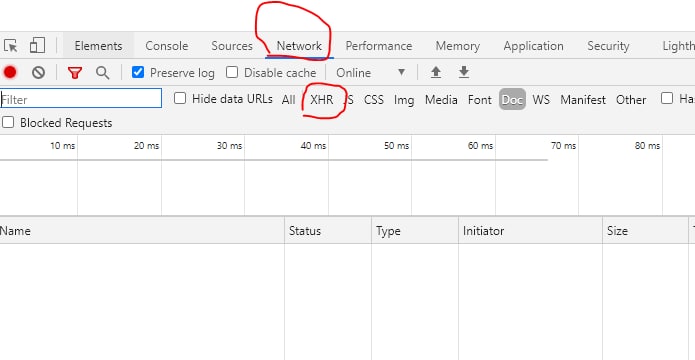This screenshot has width=695, height=360.
Task: Filter requests by JS
Action: coord(349,100)
